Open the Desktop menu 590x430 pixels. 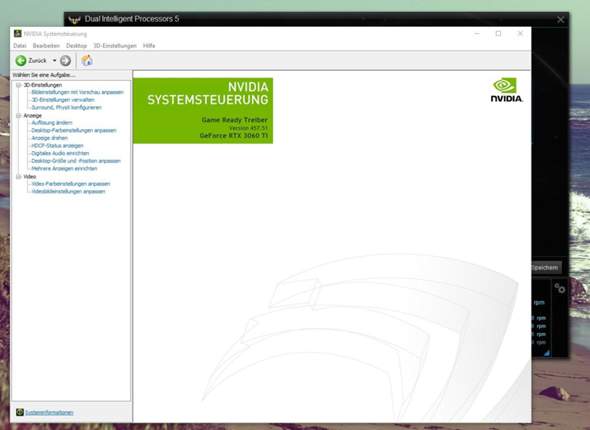pos(76,46)
